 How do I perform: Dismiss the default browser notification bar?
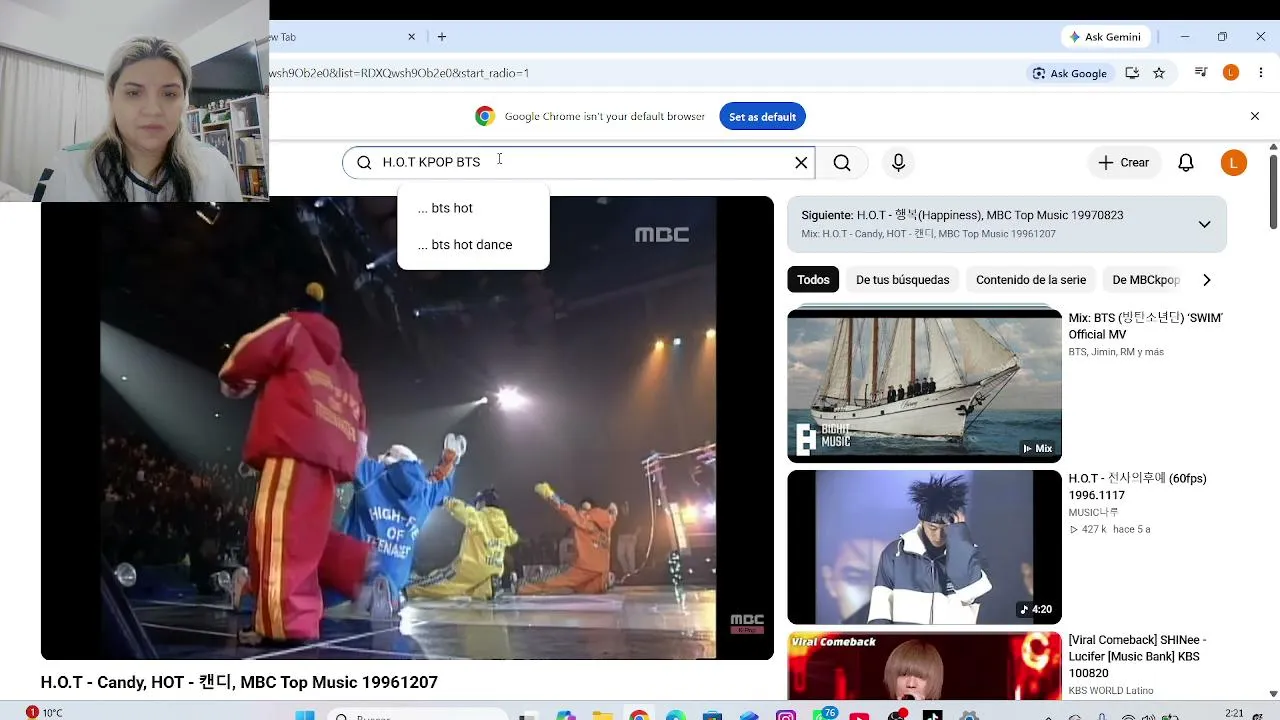click(x=1255, y=117)
